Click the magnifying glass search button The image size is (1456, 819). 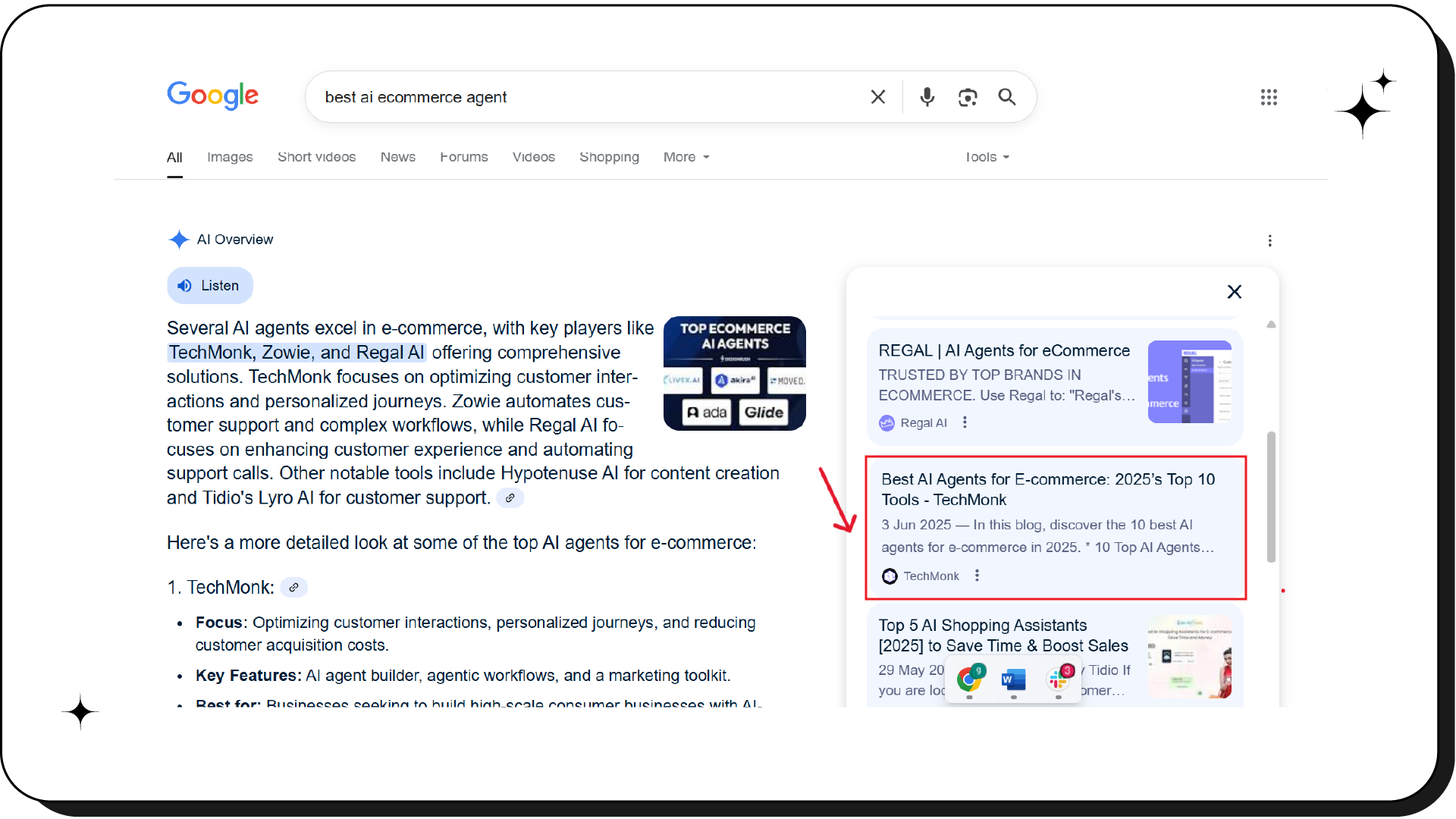click(x=1007, y=97)
